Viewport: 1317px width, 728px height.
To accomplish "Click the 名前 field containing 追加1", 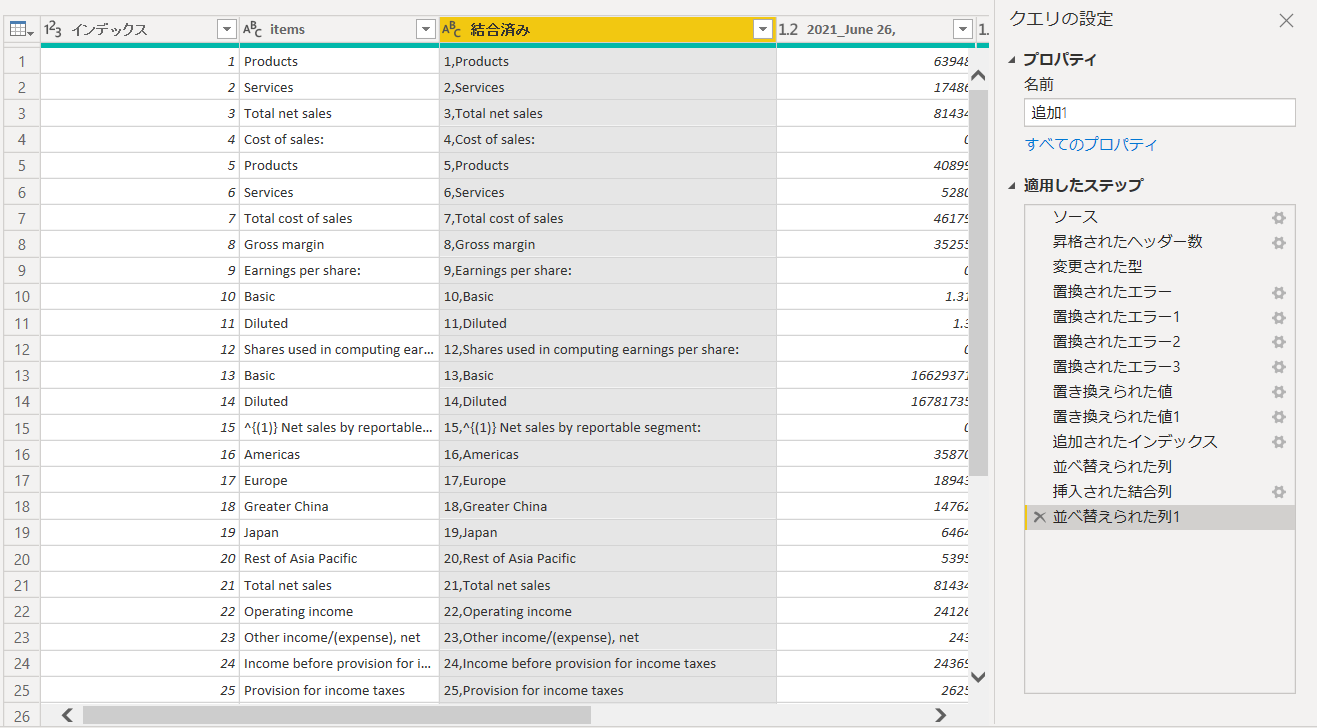I will [x=1160, y=113].
